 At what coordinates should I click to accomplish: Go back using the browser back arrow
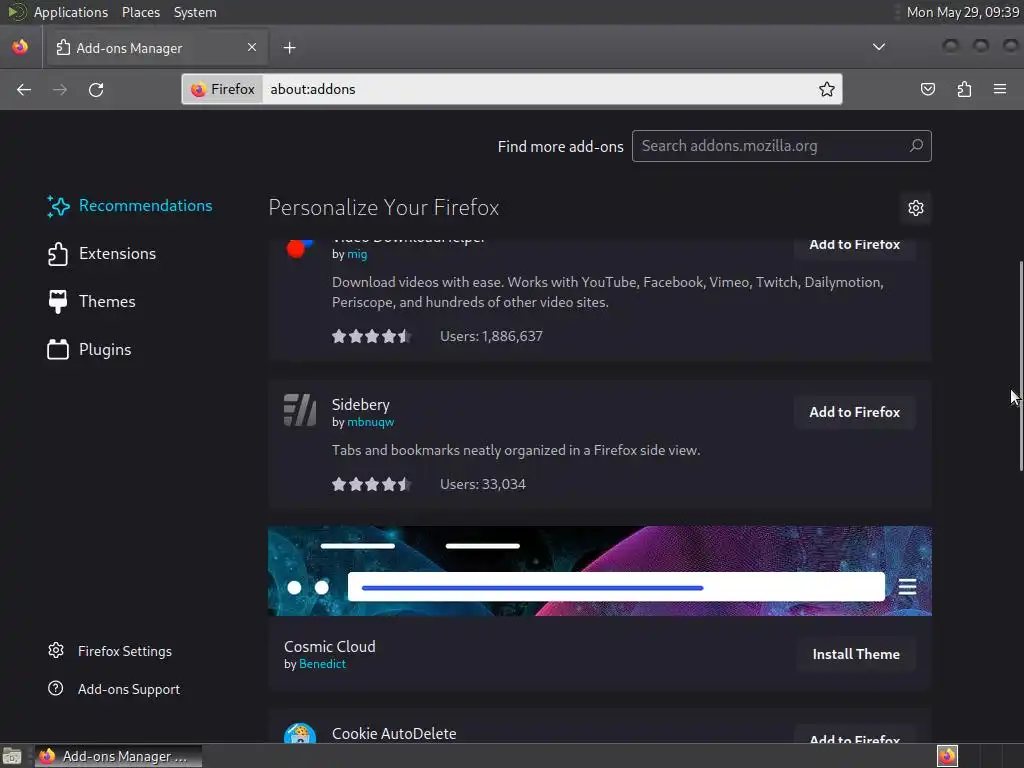pyautogui.click(x=24, y=89)
